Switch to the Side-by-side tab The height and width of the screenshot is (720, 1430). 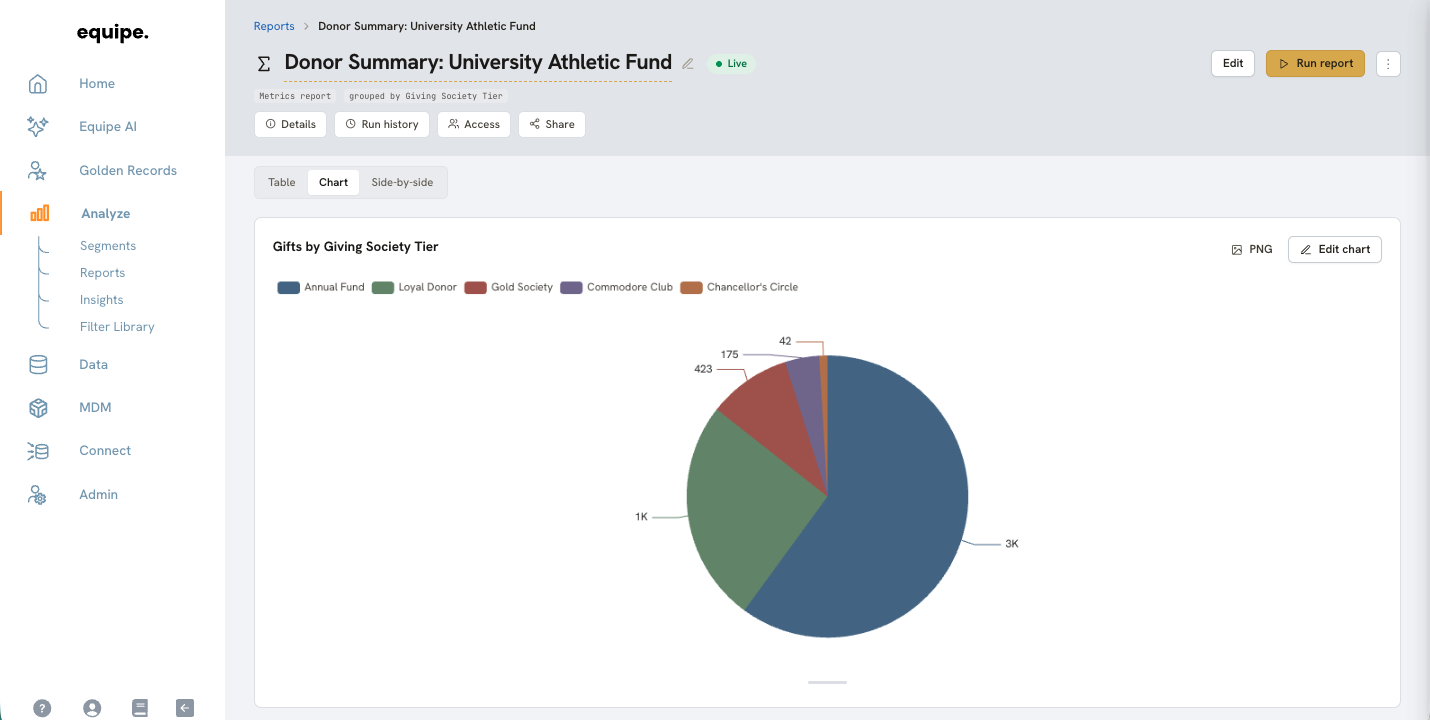(402, 182)
